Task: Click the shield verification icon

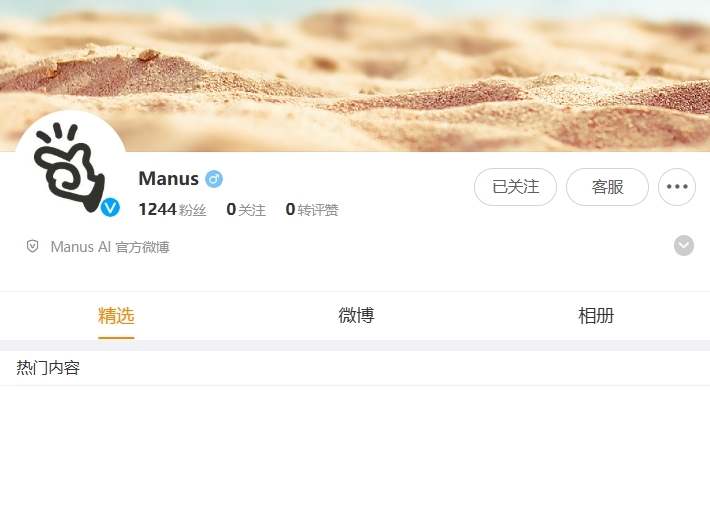Action: (32, 246)
